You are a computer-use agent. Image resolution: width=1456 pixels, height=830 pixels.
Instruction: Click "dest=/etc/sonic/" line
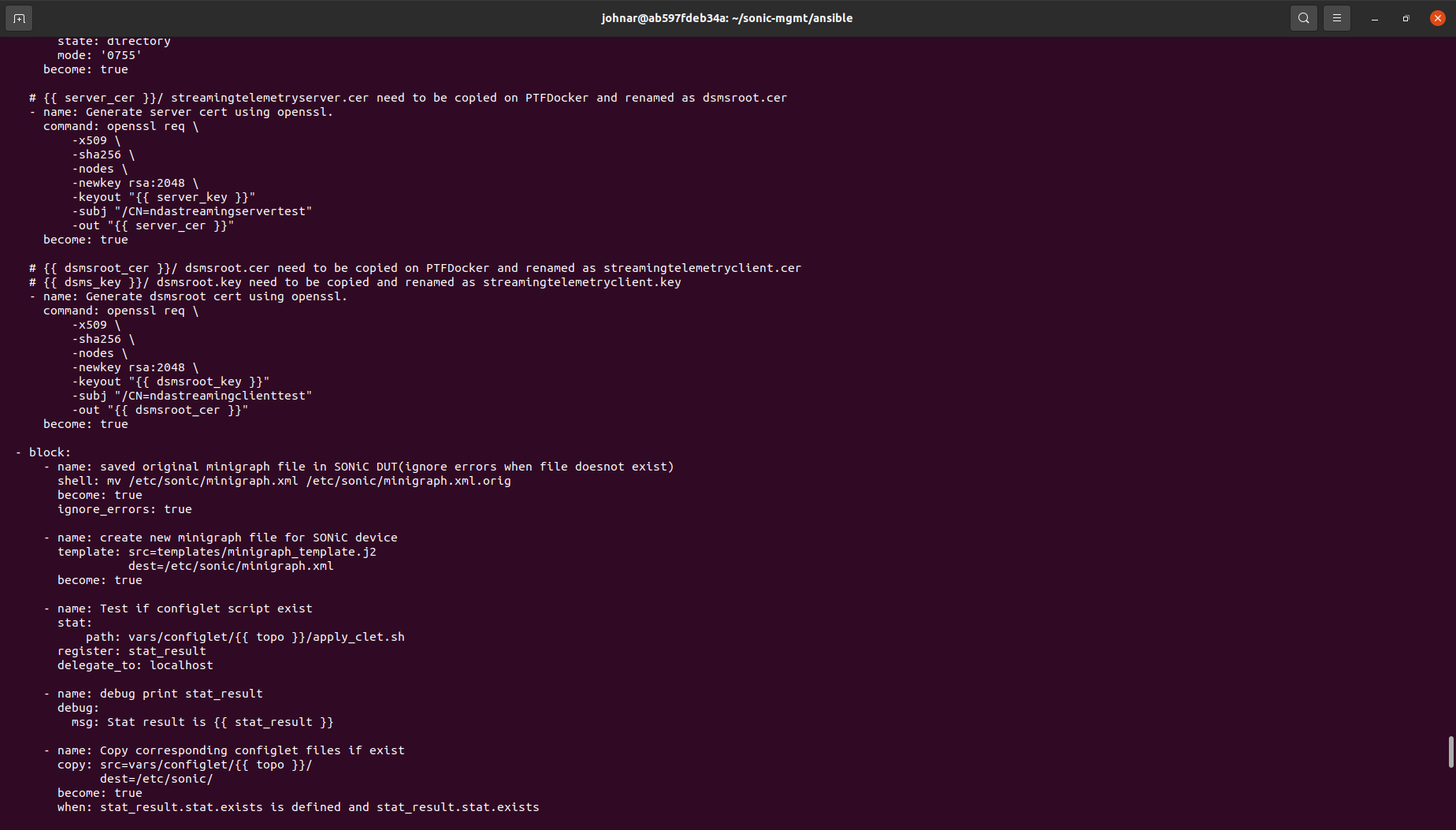click(x=156, y=779)
